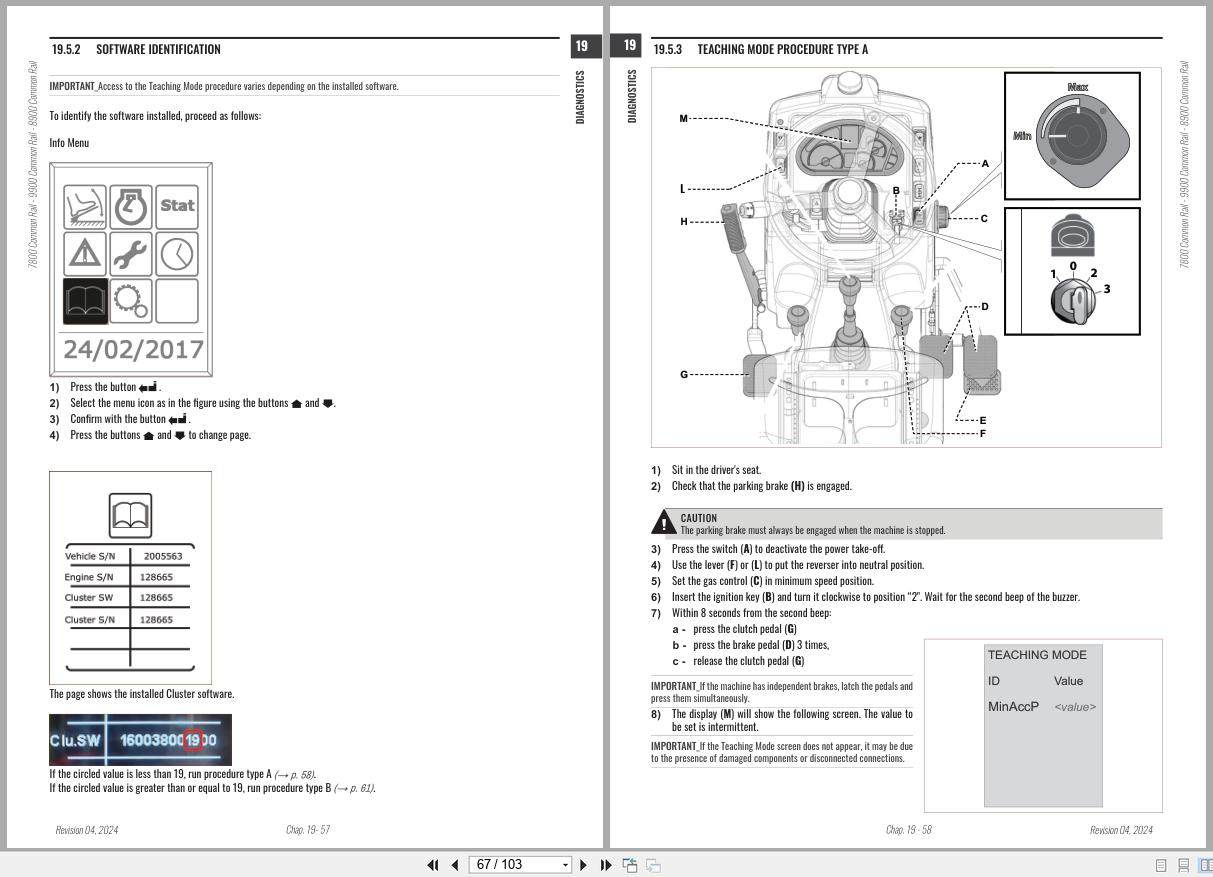Click the 'MinAccP' label in the display figure

pyautogui.click(x=1013, y=707)
